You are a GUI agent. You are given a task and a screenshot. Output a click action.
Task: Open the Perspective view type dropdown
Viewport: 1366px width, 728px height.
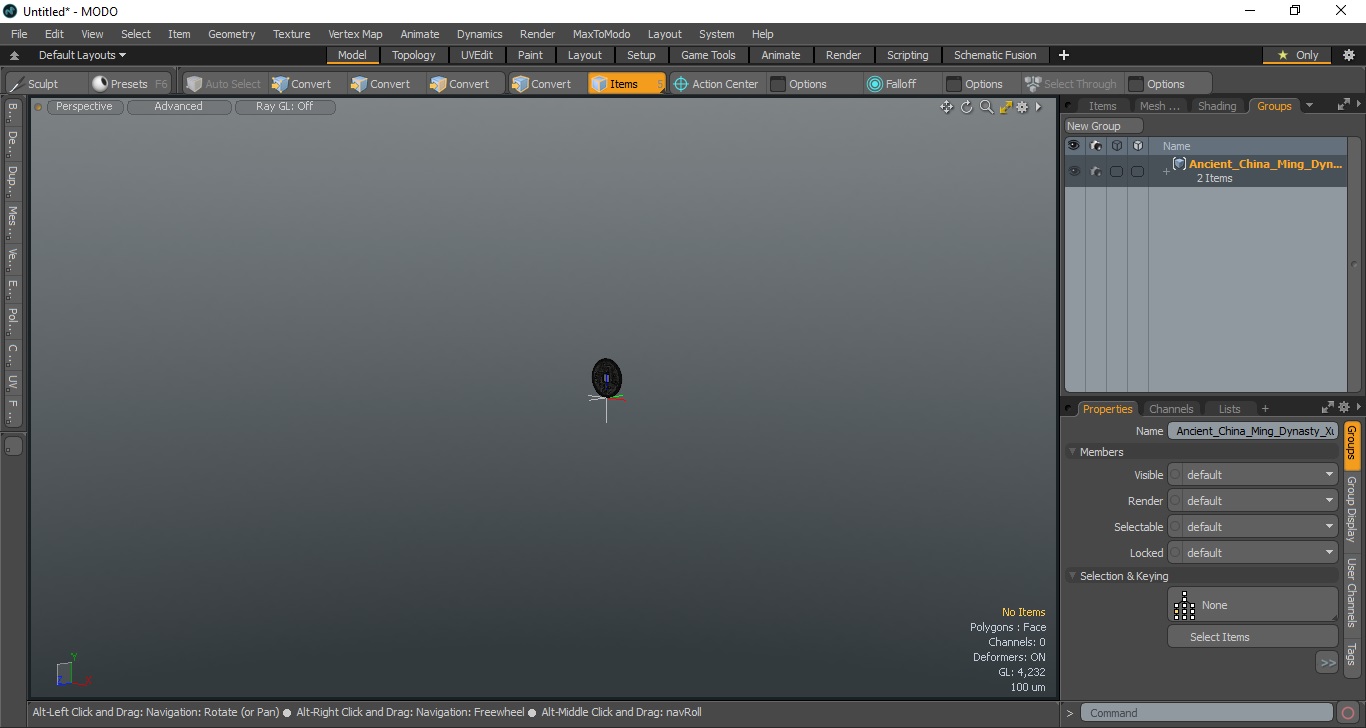(85, 106)
